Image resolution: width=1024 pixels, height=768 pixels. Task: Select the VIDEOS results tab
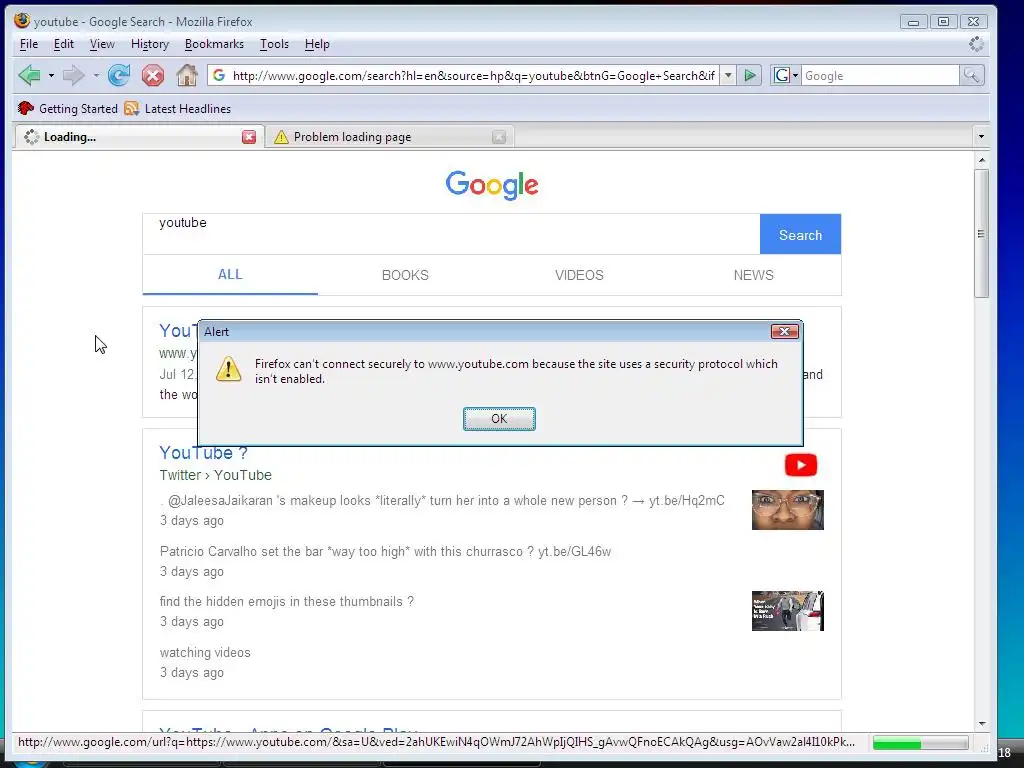pos(579,276)
